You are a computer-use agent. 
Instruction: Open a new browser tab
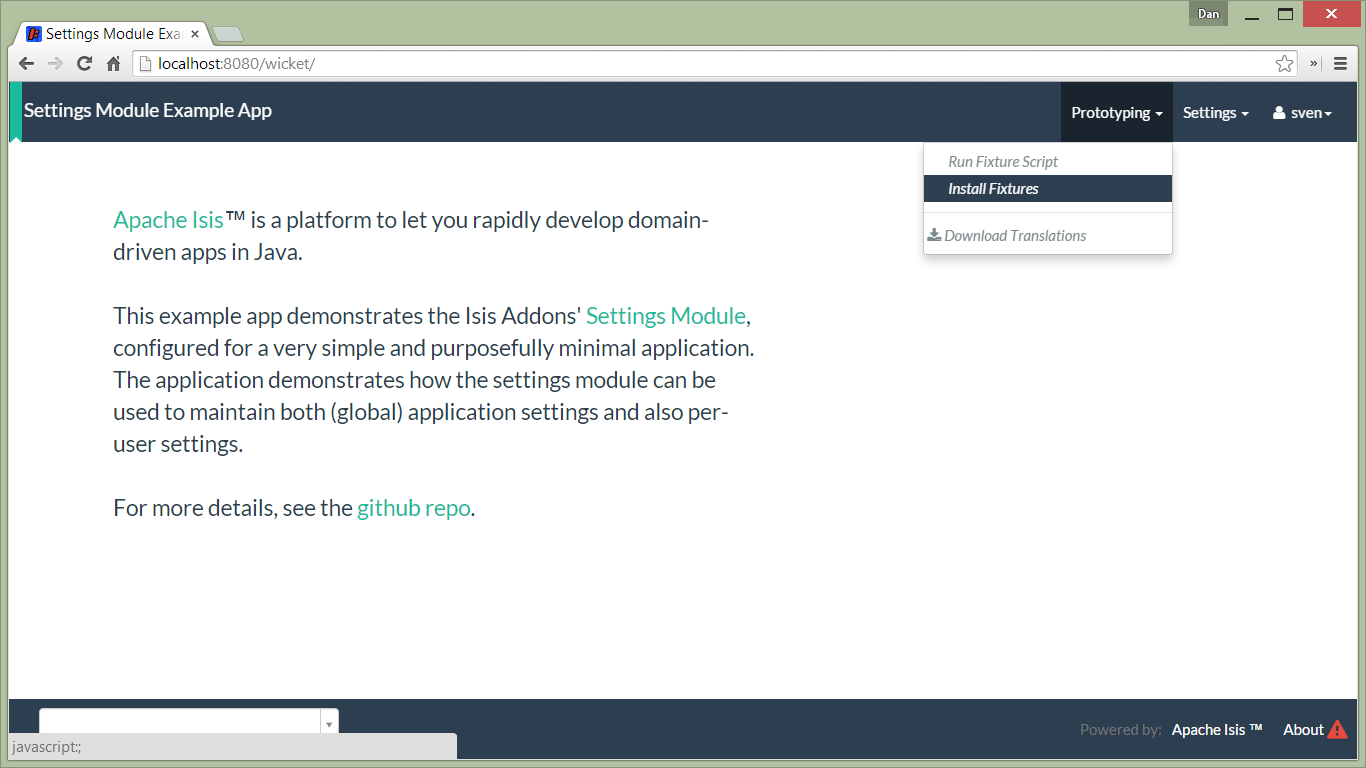[228, 34]
